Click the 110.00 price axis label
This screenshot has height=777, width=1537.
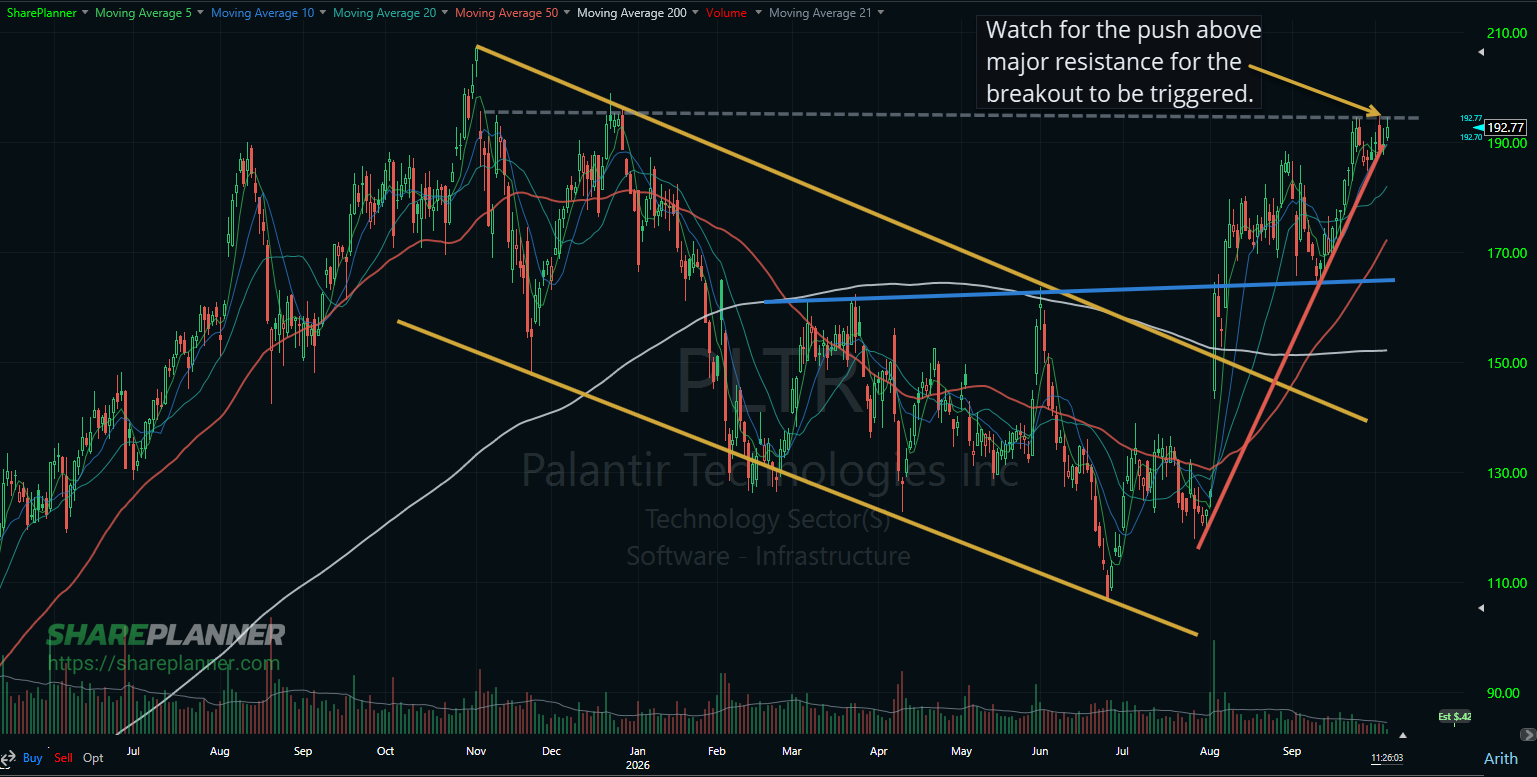pyautogui.click(x=1506, y=583)
